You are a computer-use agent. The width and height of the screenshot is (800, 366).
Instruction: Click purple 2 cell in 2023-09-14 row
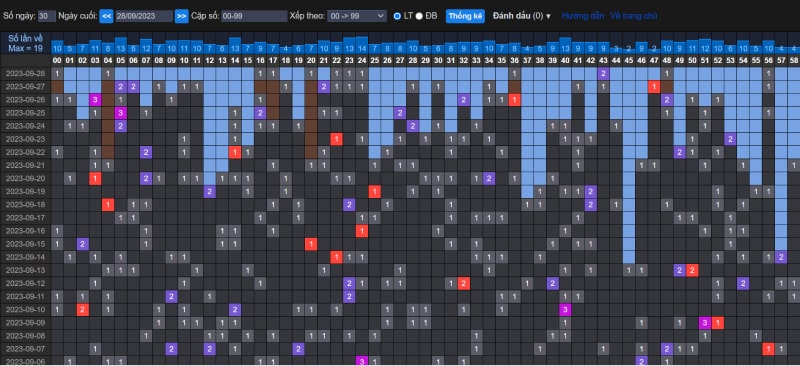pos(781,257)
